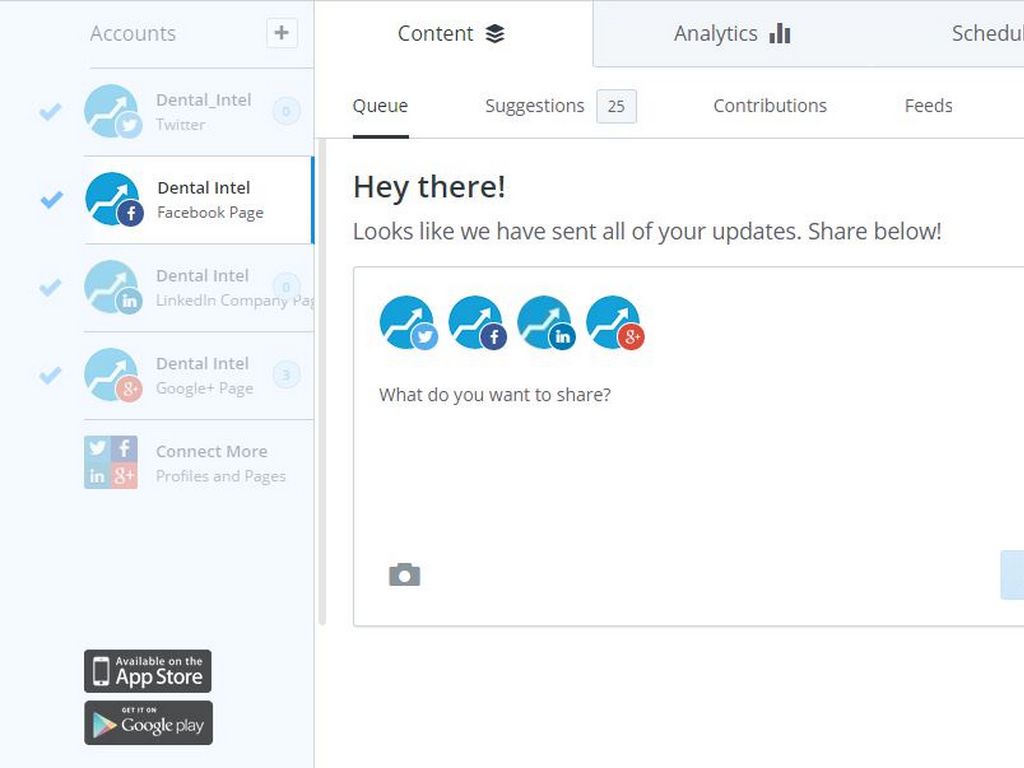Image resolution: width=1024 pixels, height=768 pixels.
Task: Open the Feeds sub-tab
Action: coord(928,106)
